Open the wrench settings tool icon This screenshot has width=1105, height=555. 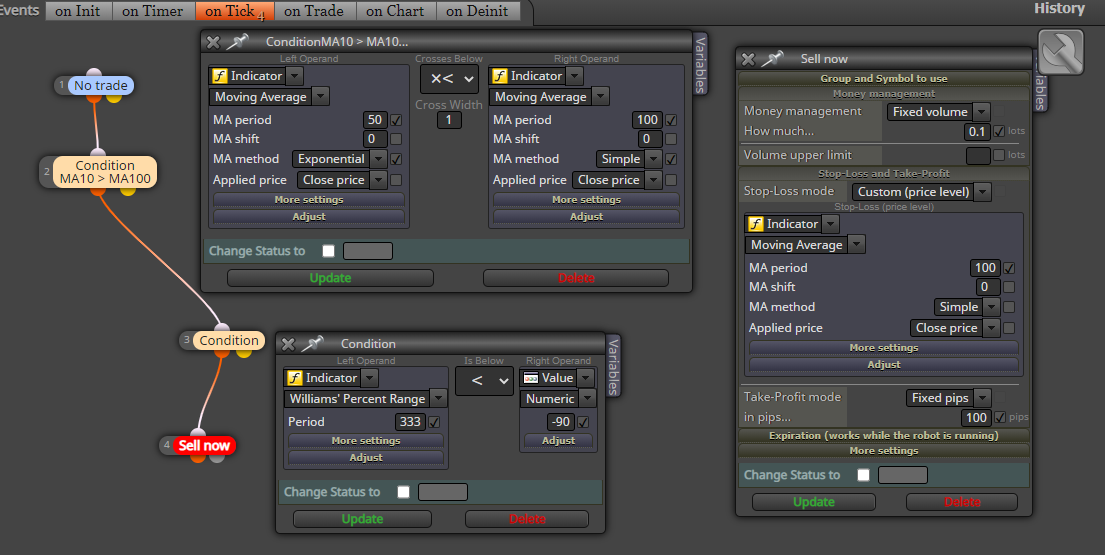[1061, 52]
